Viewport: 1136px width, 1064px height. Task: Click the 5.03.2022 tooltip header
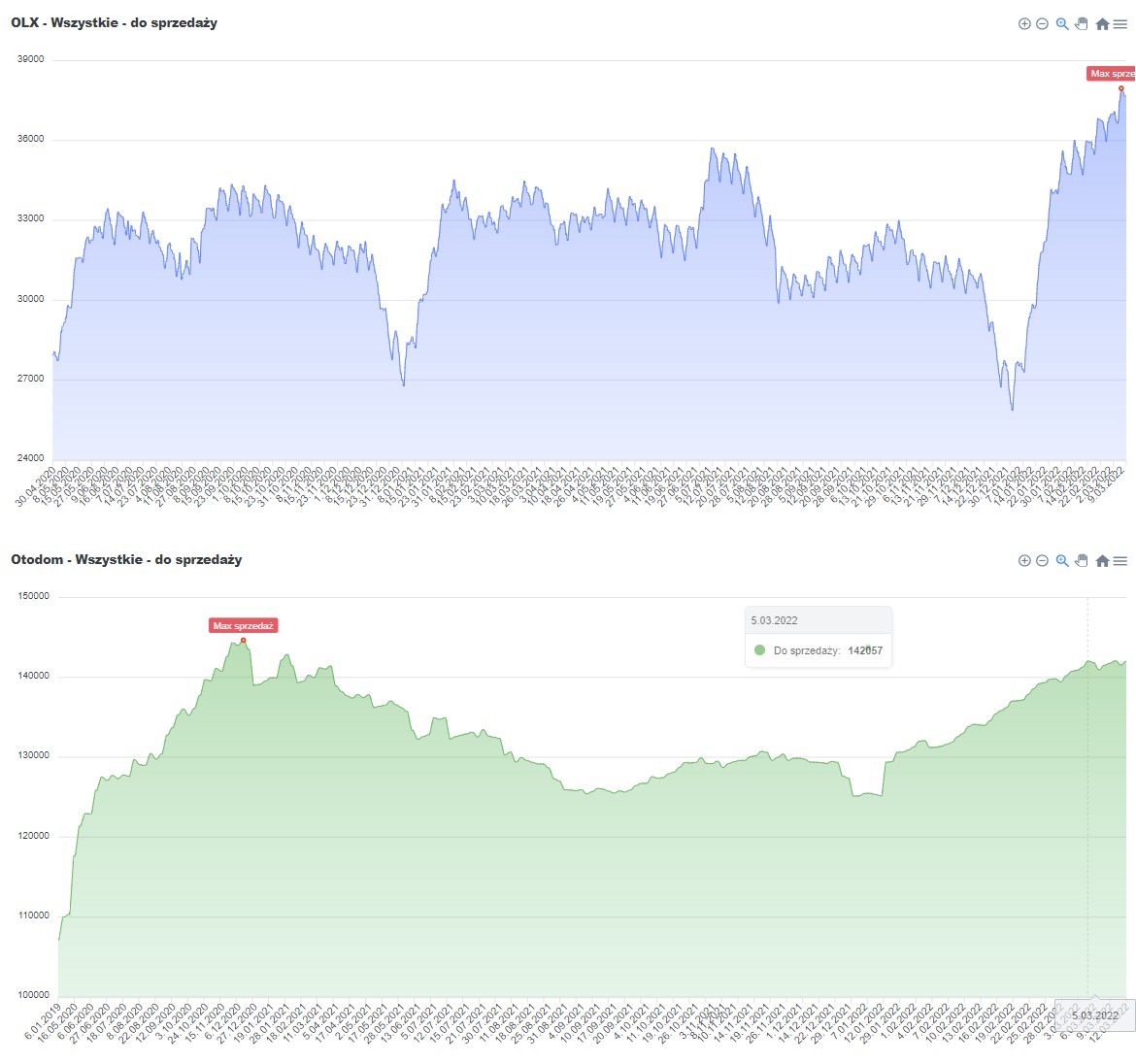point(774,620)
